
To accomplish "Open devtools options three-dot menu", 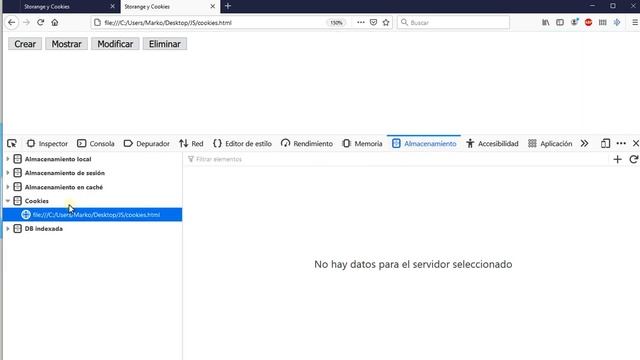I will click(x=621, y=143).
